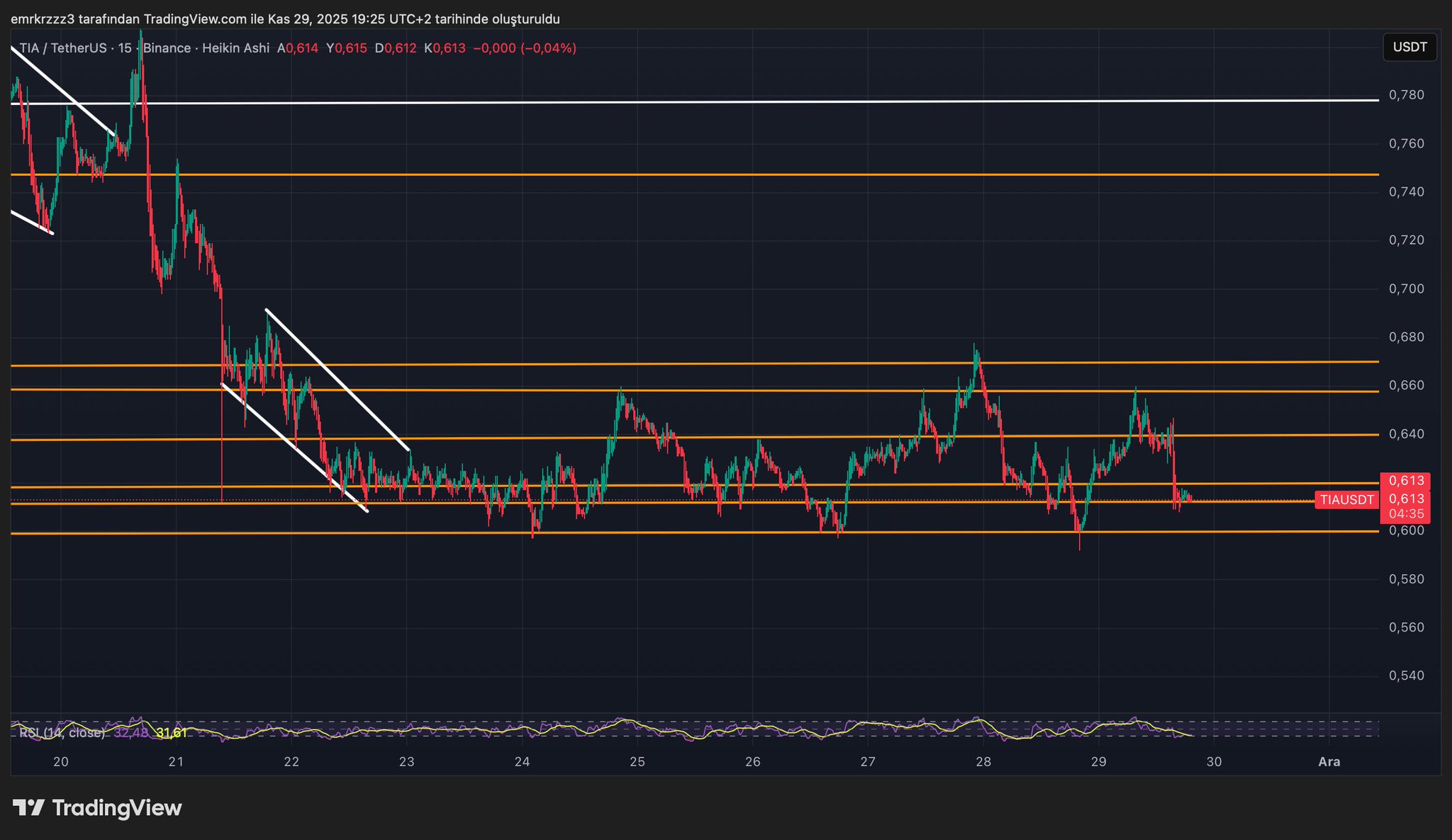Click the Ara month label on time axis

pos(1329,762)
